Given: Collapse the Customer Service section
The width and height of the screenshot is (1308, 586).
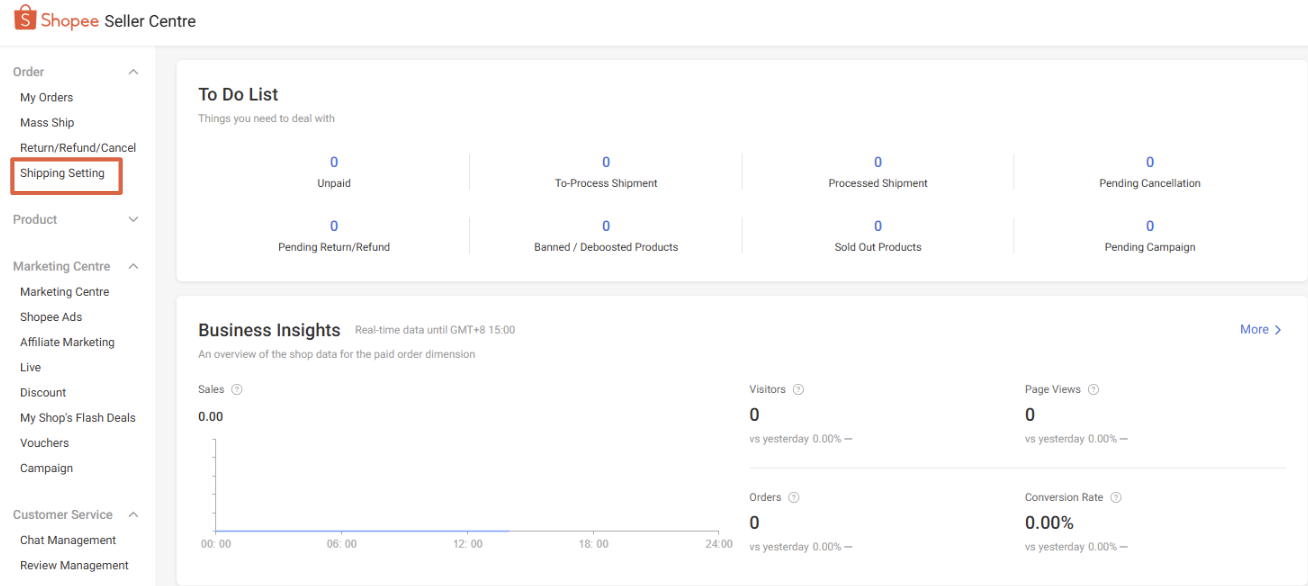Looking at the screenshot, I should (x=133, y=515).
